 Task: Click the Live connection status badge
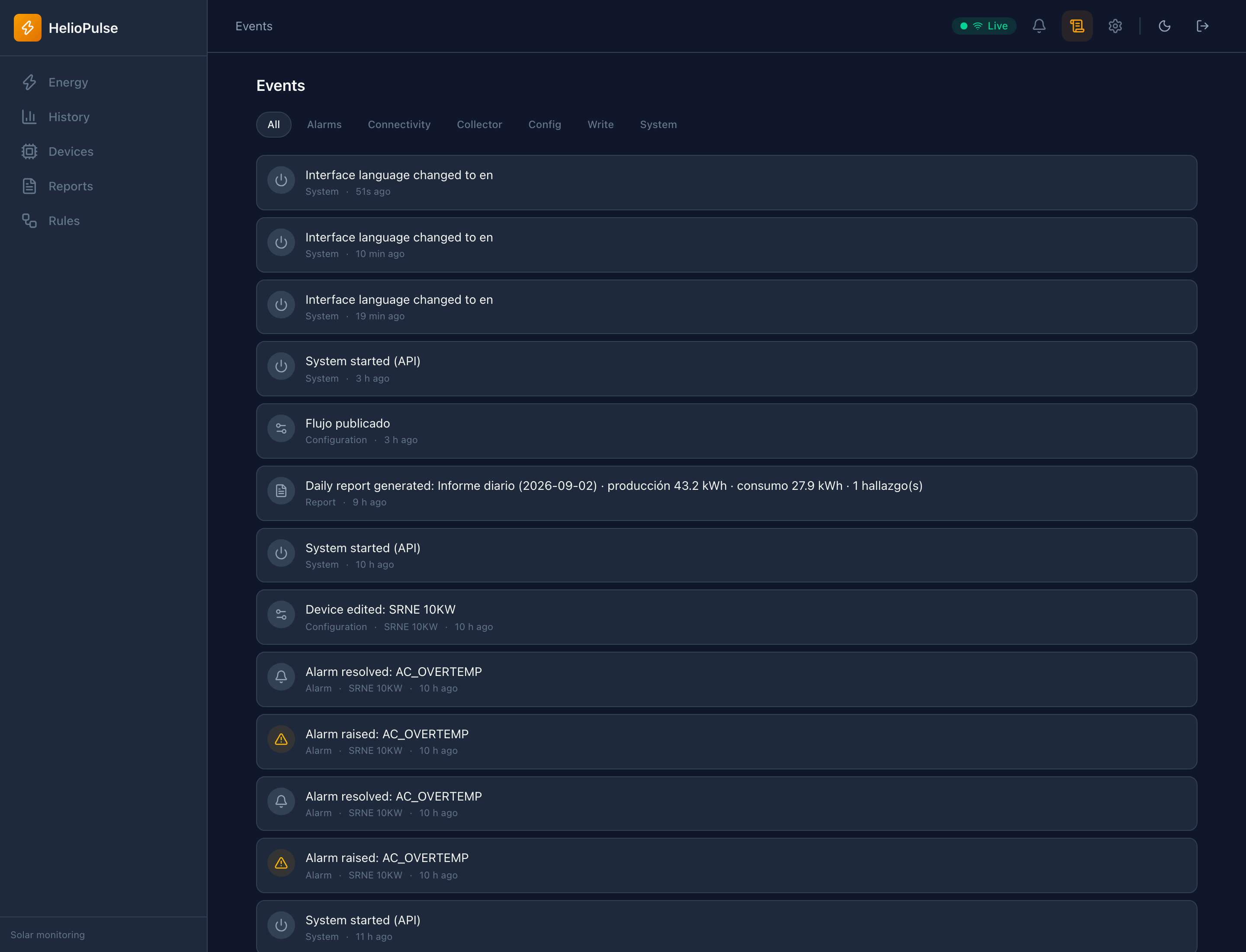984,26
